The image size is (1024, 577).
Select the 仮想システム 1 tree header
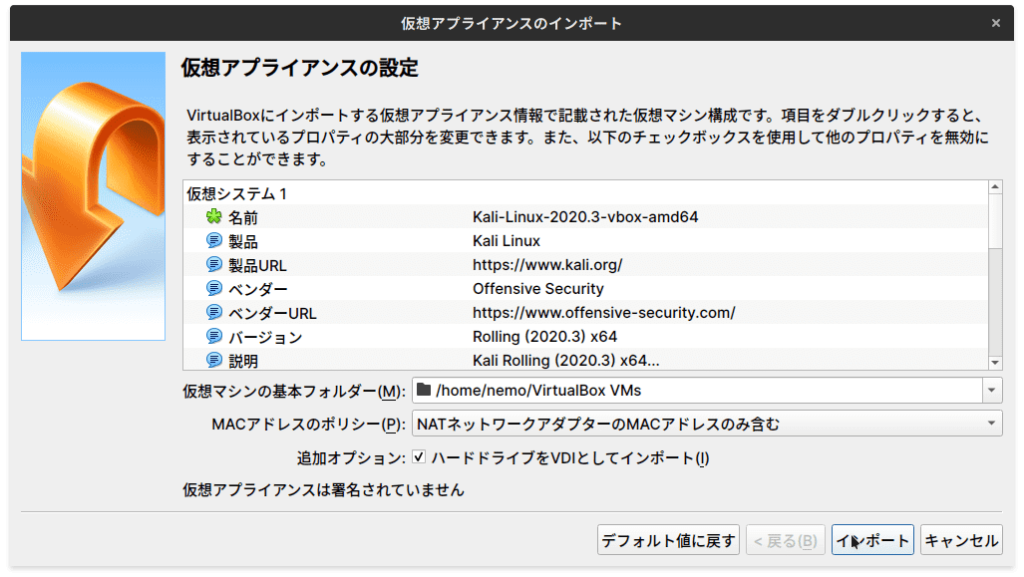pyautogui.click(x=236, y=193)
